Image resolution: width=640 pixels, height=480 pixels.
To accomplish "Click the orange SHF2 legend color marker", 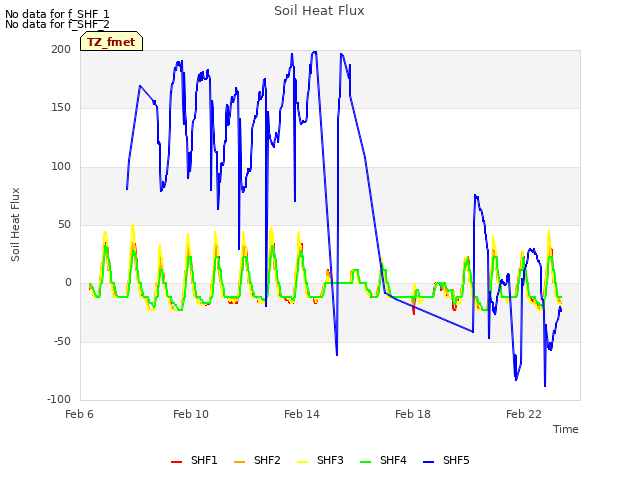I will pyautogui.click(x=239, y=462).
